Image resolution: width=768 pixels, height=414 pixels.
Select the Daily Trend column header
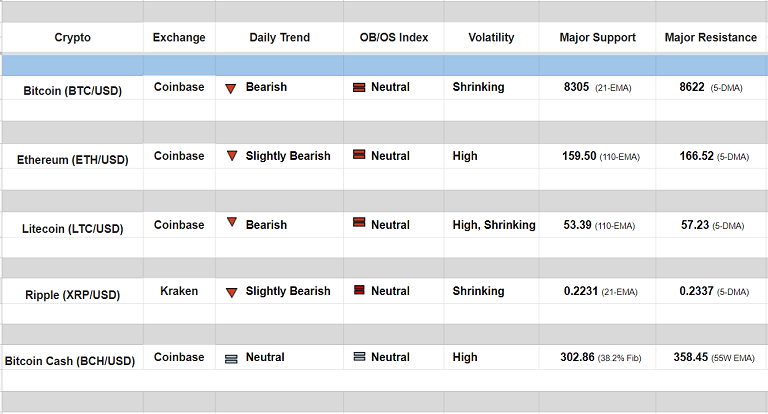279,38
